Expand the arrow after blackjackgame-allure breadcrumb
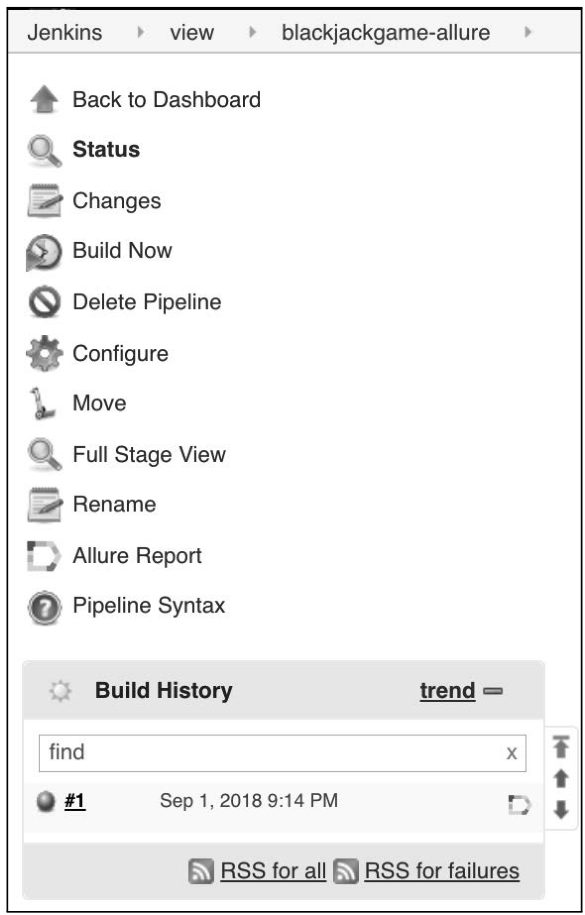Image resolution: width=585 pixels, height=915 pixels. pyautogui.click(x=528, y=32)
